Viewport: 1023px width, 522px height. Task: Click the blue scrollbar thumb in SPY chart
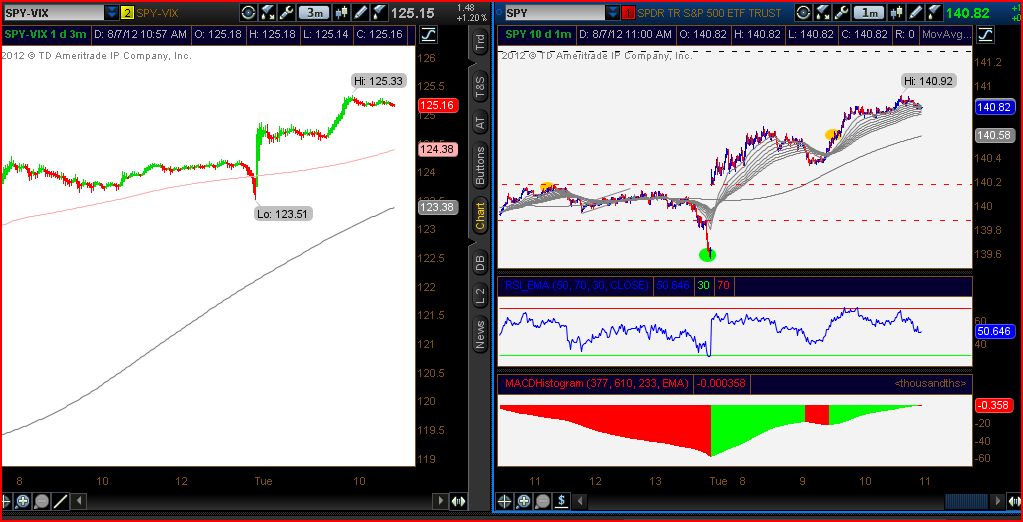tap(966, 501)
